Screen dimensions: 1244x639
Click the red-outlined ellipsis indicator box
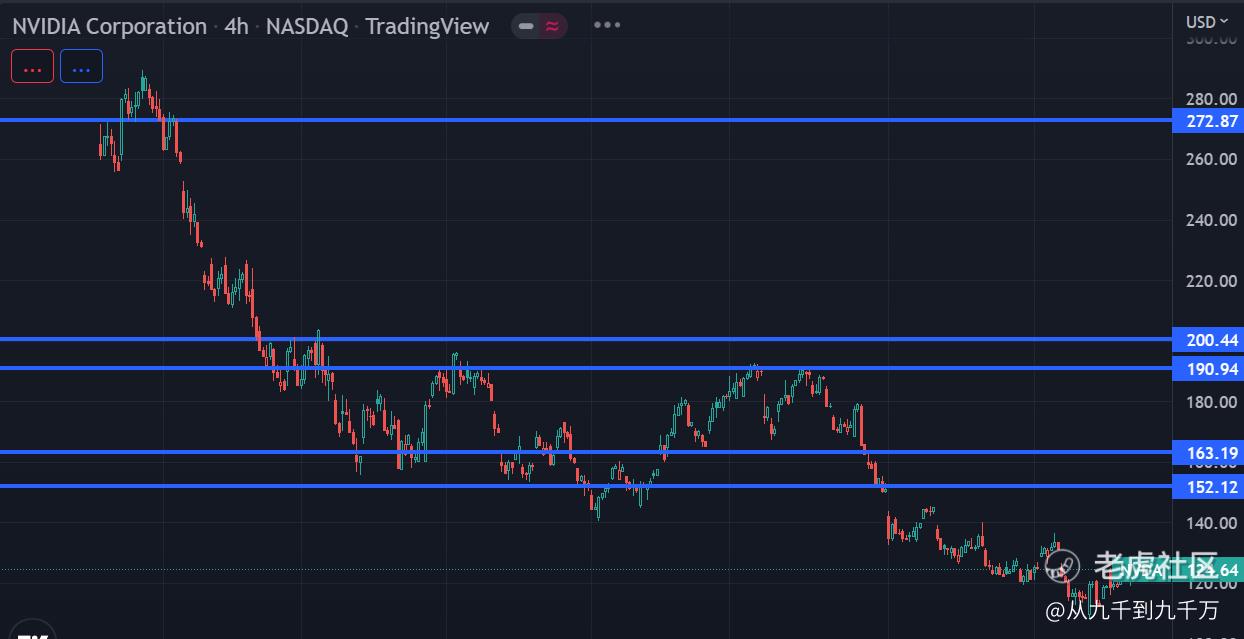coord(32,67)
